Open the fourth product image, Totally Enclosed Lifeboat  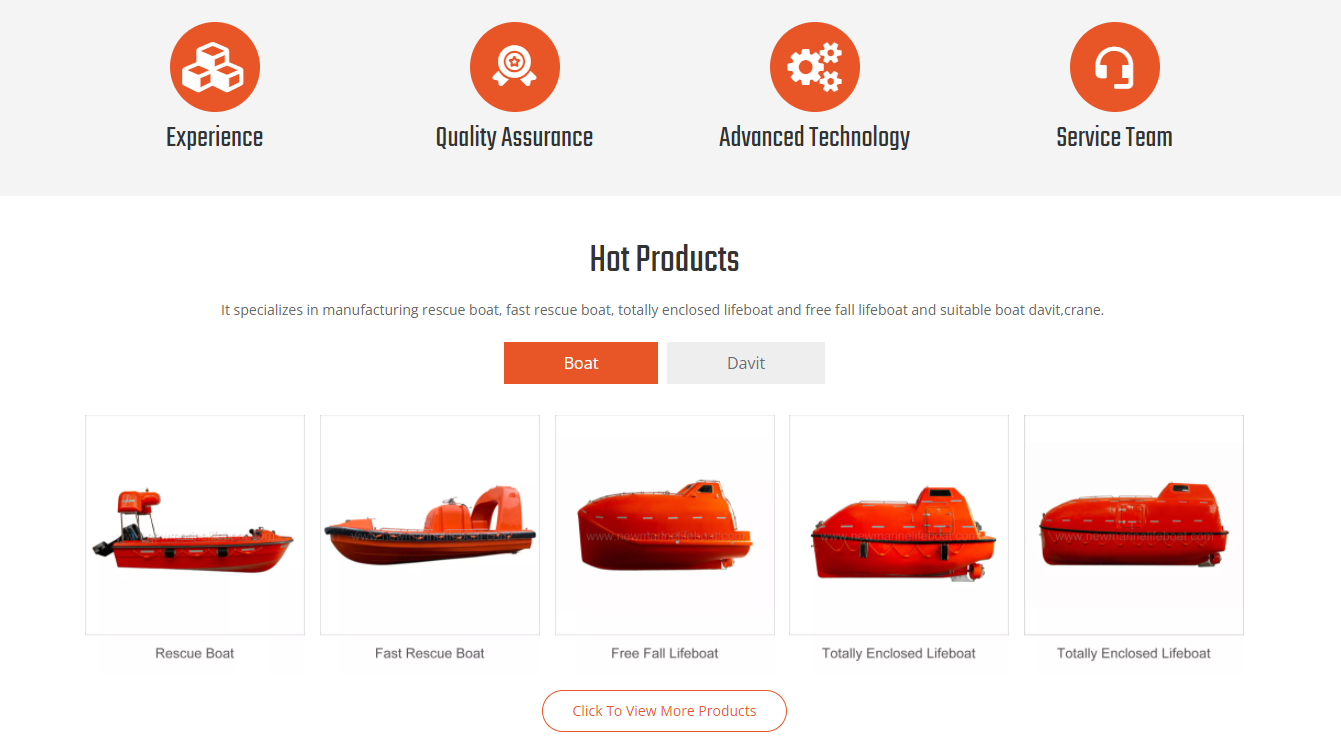coord(899,525)
